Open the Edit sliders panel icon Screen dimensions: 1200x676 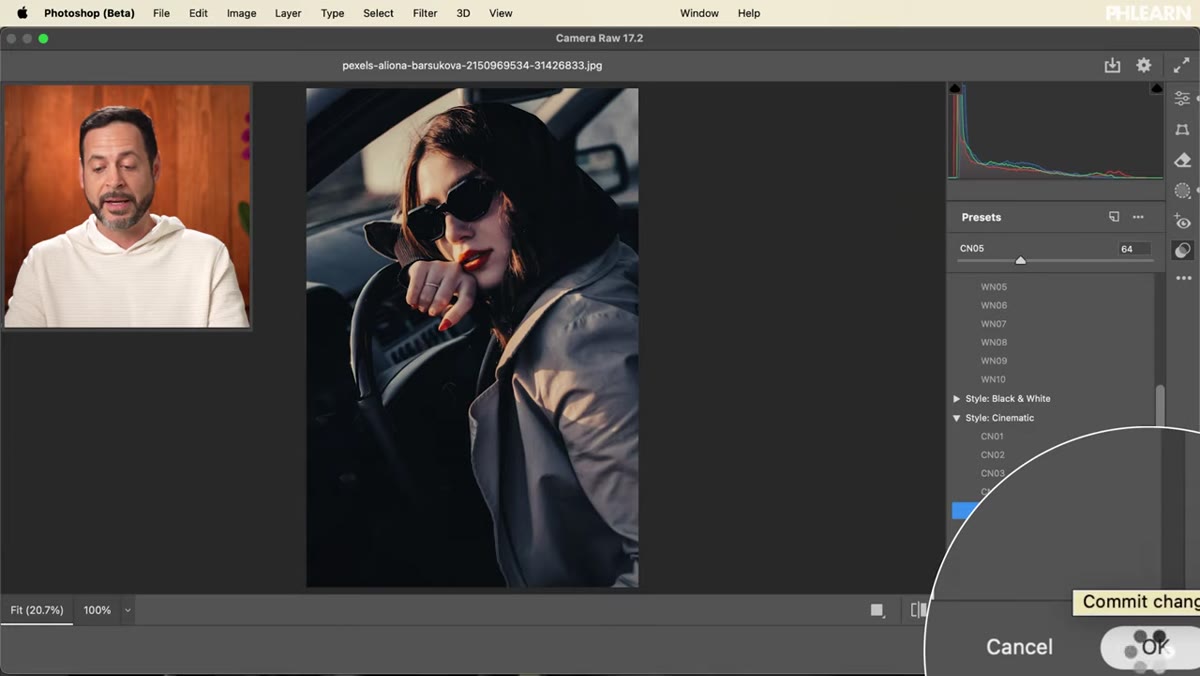click(1183, 98)
